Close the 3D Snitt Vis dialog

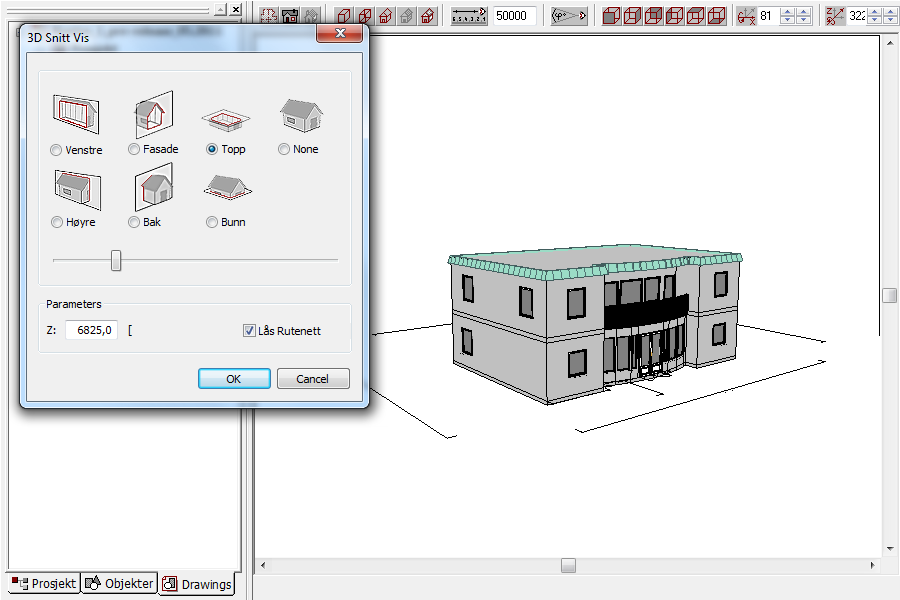coord(340,33)
